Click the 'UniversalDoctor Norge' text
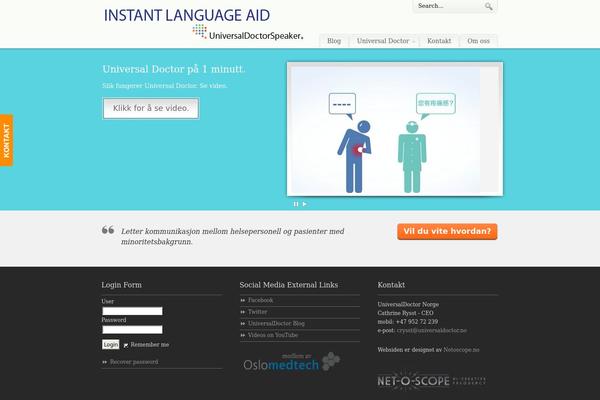Viewport: 600px width, 400px height. click(x=408, y=304)
